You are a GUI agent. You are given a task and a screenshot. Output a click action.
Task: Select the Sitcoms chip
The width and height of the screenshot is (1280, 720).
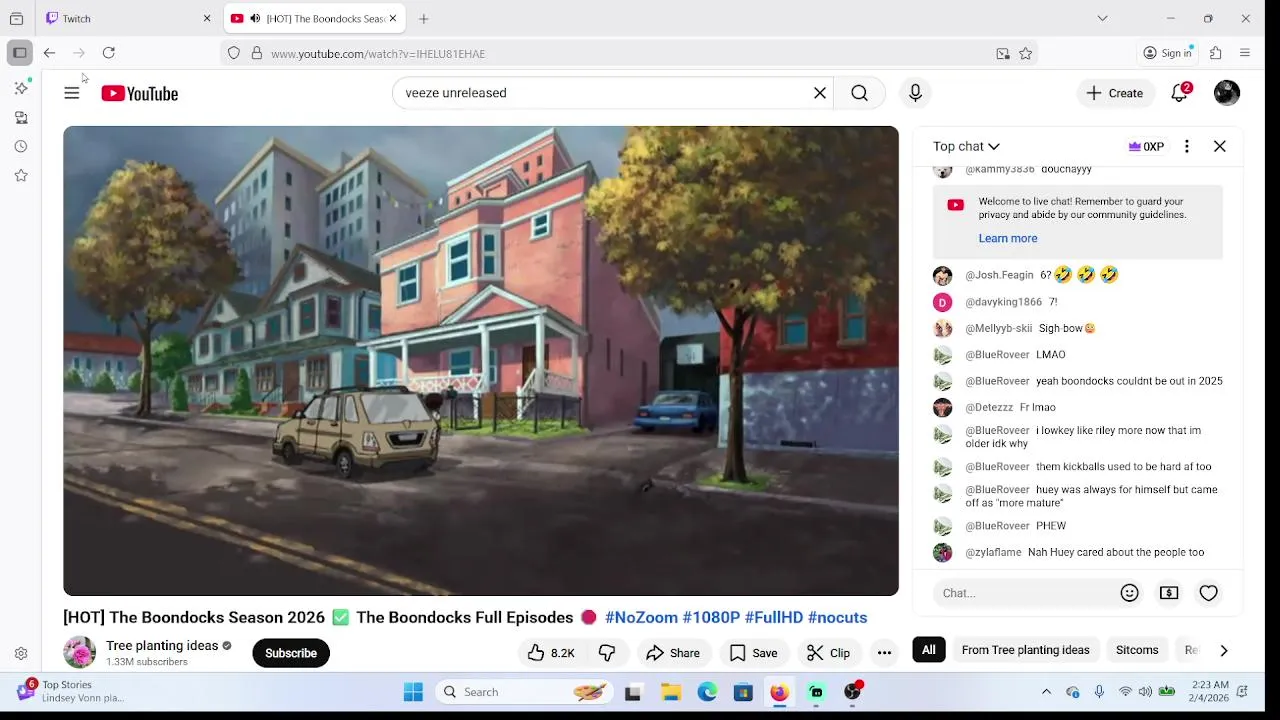coord(1137,650)
